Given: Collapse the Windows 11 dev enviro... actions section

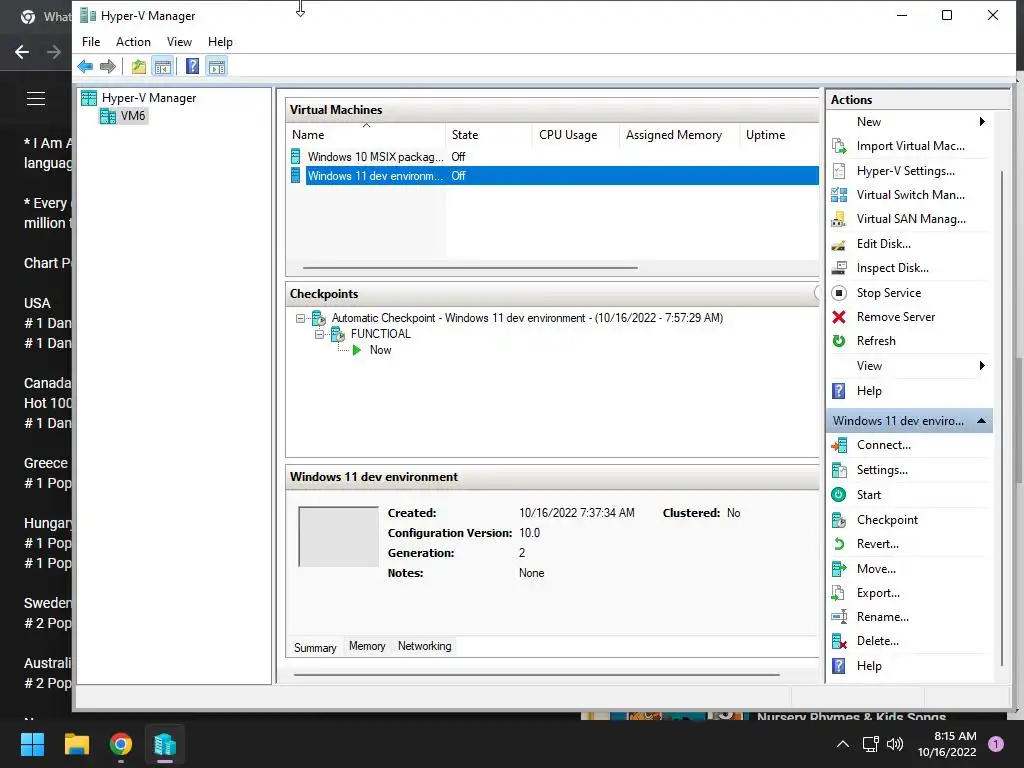Looking at the screenshot, I should pyautogui.click(x=981, y=421).
